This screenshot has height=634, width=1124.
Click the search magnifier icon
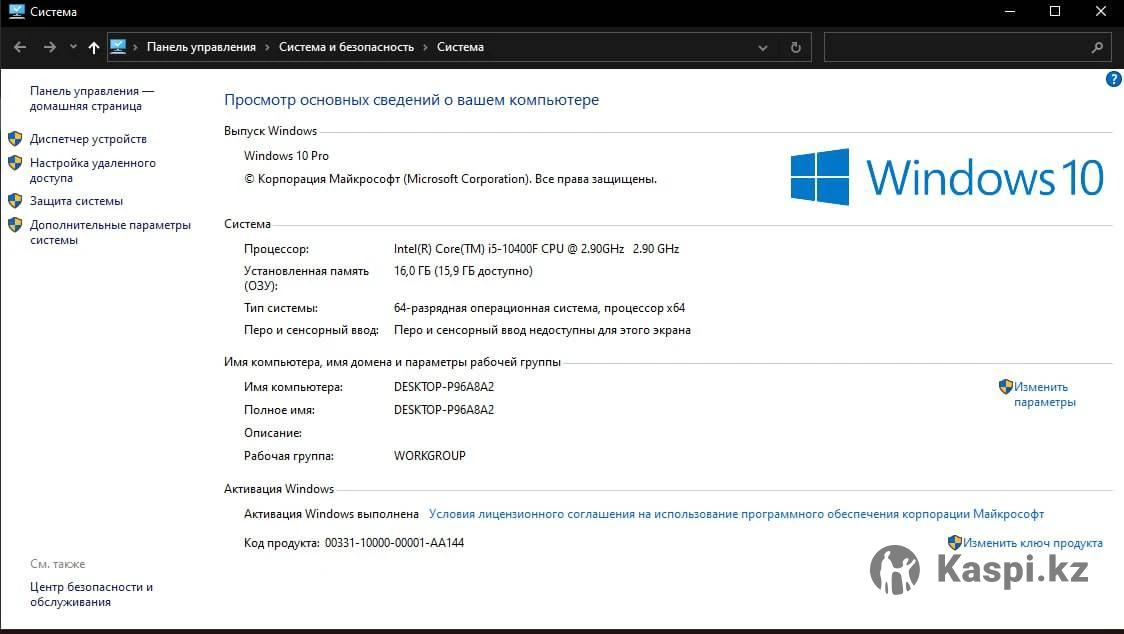coord(1097,47)
